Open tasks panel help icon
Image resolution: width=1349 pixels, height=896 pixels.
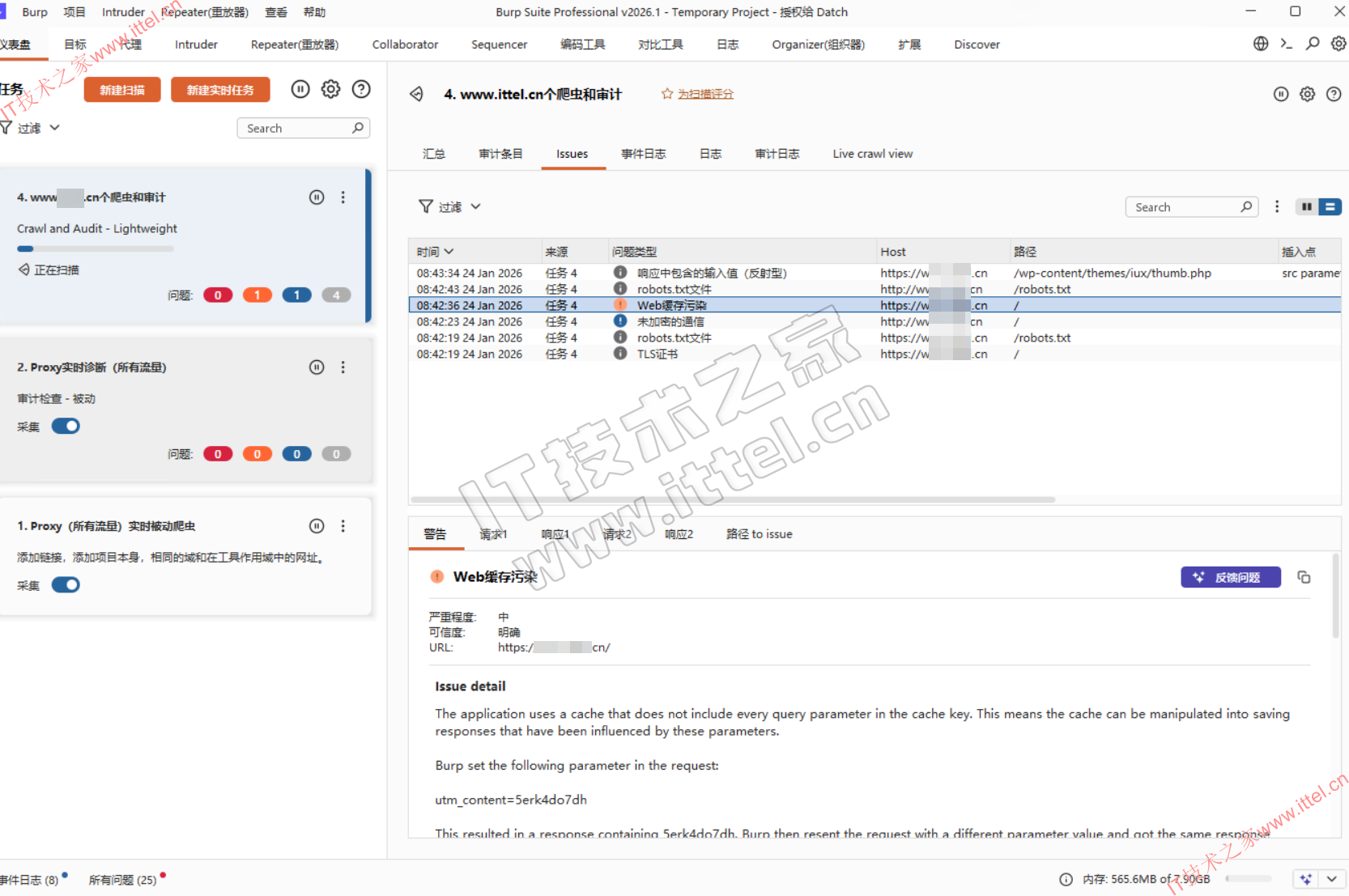361,89
